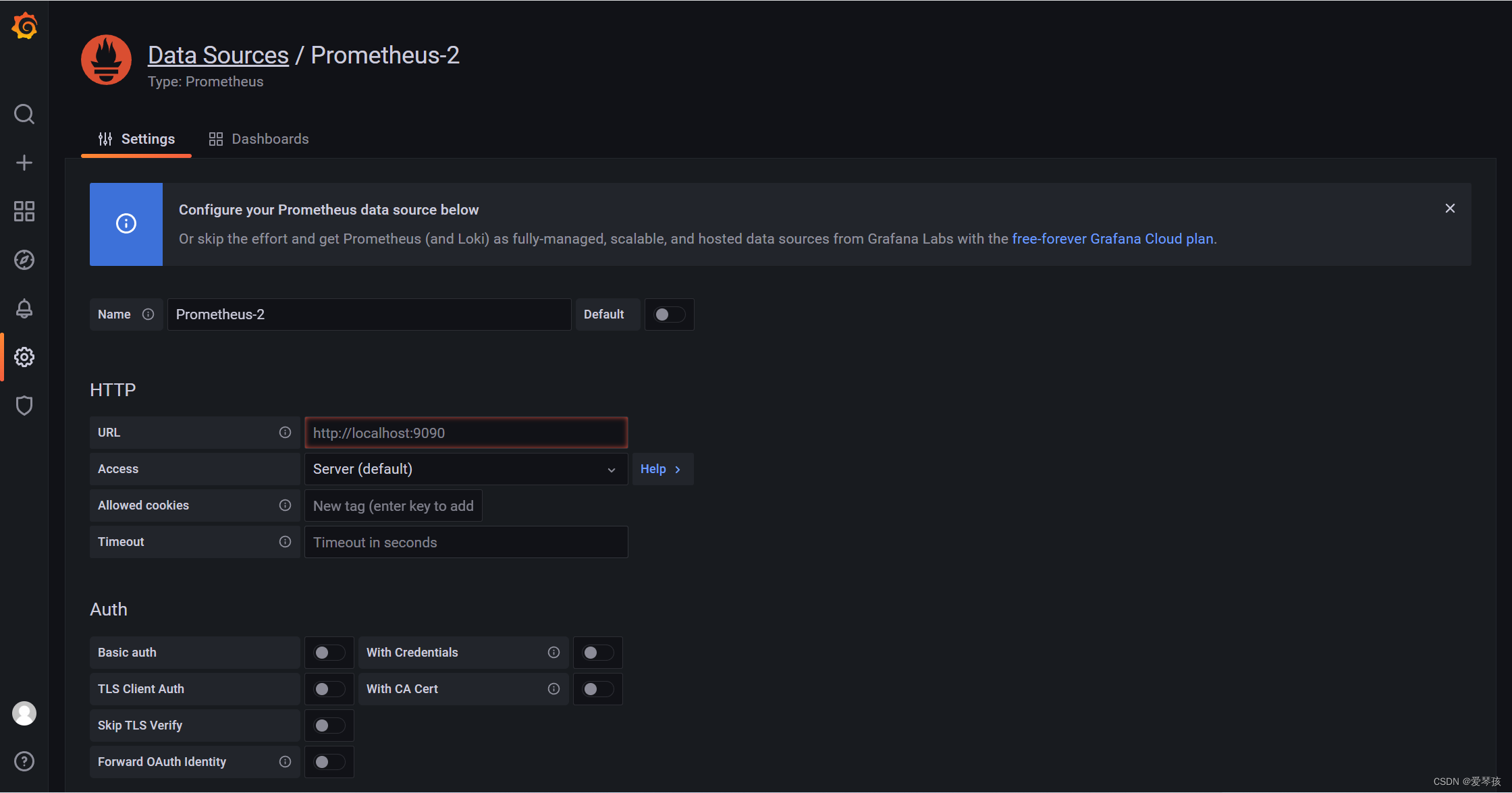Turn on Basic auth

(329, 652)
